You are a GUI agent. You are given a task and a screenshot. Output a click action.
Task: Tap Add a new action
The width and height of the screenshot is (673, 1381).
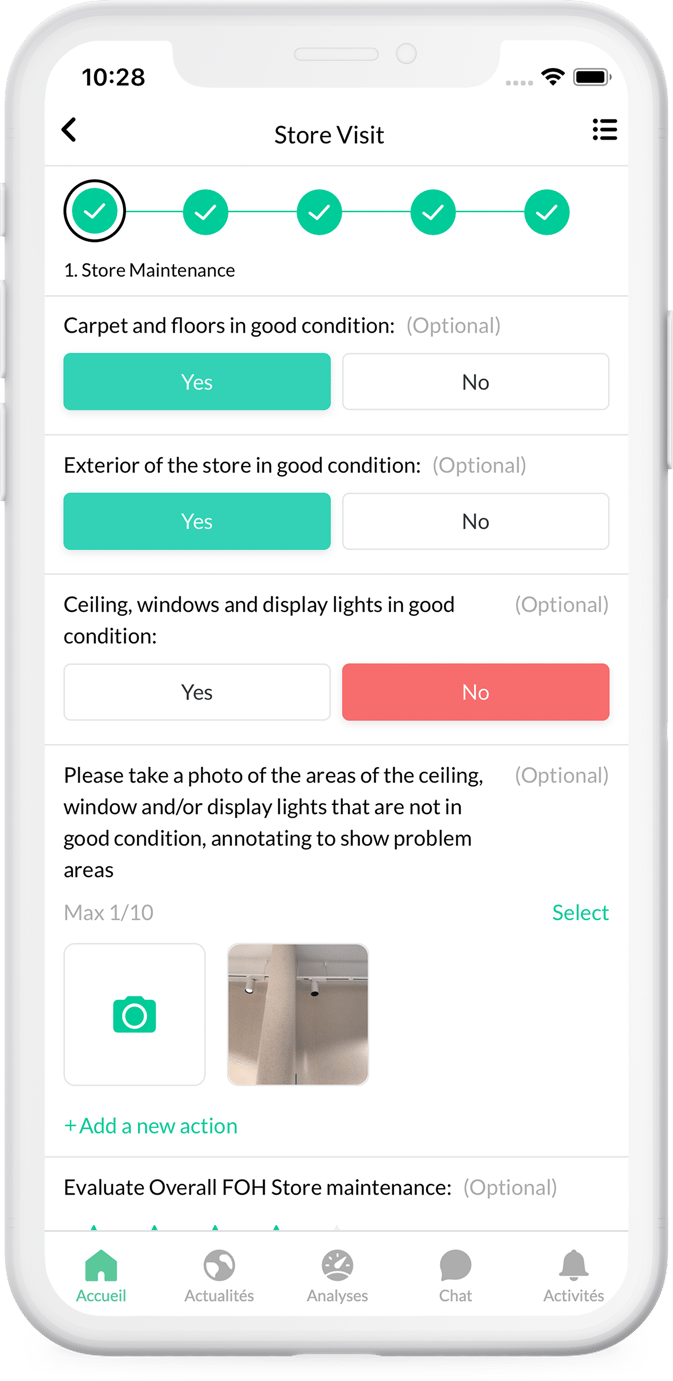tap(150, 1125)
